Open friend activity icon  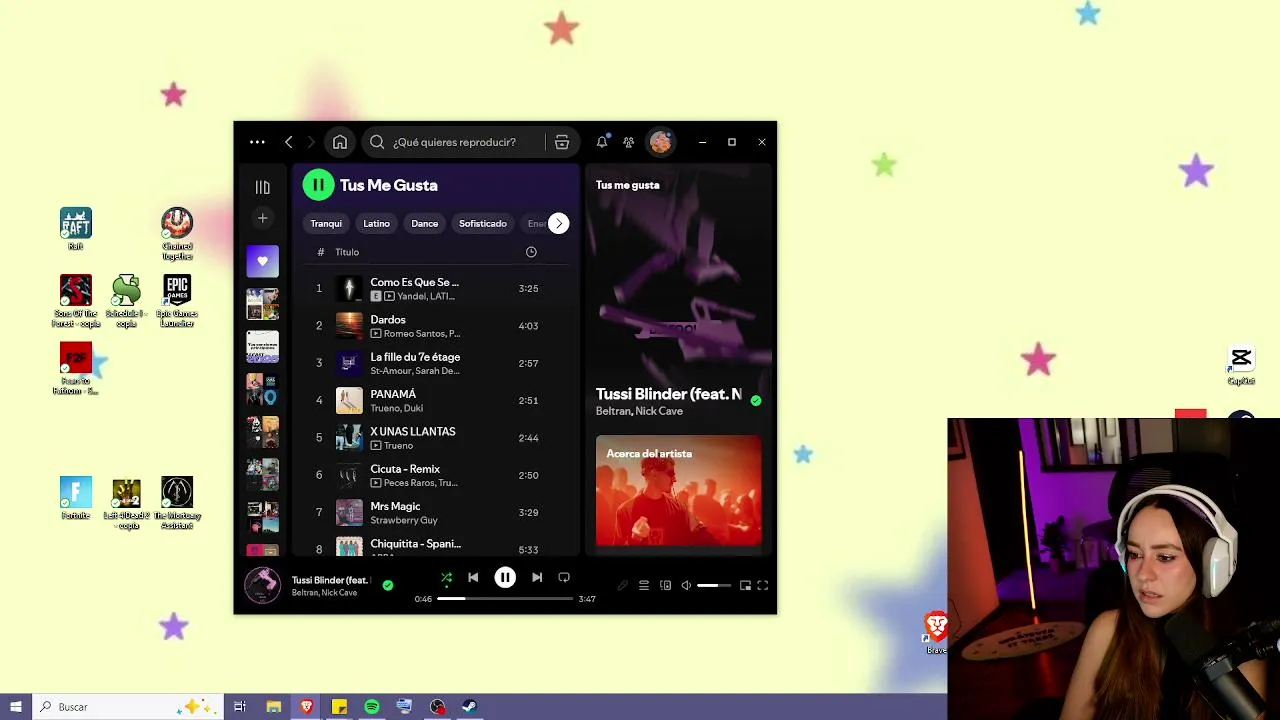point(628,142)
